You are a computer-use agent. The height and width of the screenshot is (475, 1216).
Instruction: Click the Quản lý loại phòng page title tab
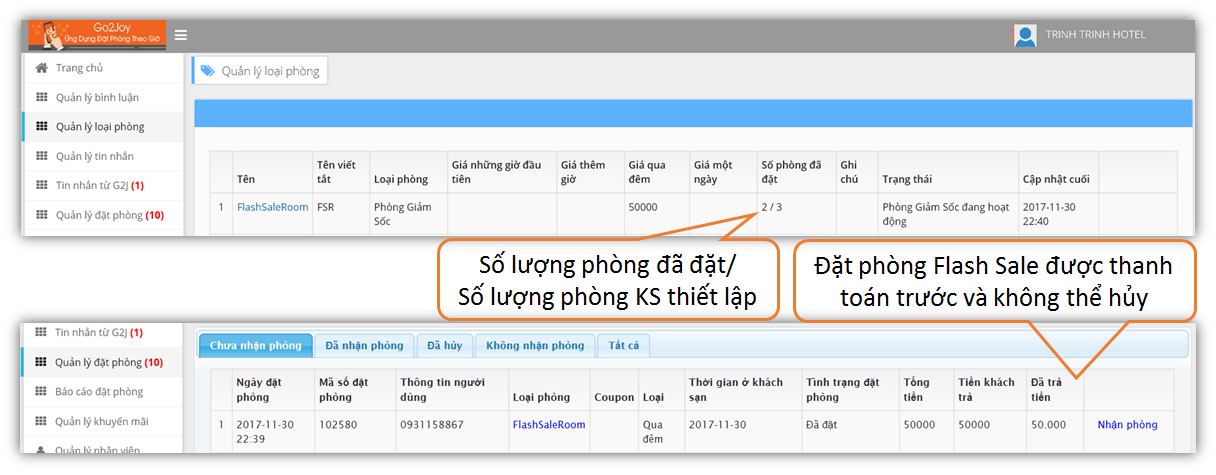[x=260, y=71]
